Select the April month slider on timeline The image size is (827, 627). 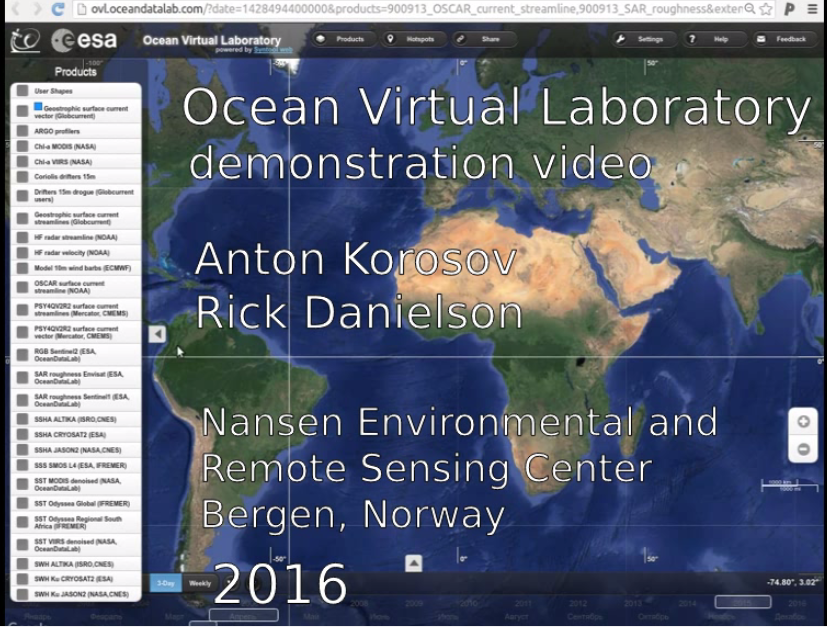tap(243, 615)
